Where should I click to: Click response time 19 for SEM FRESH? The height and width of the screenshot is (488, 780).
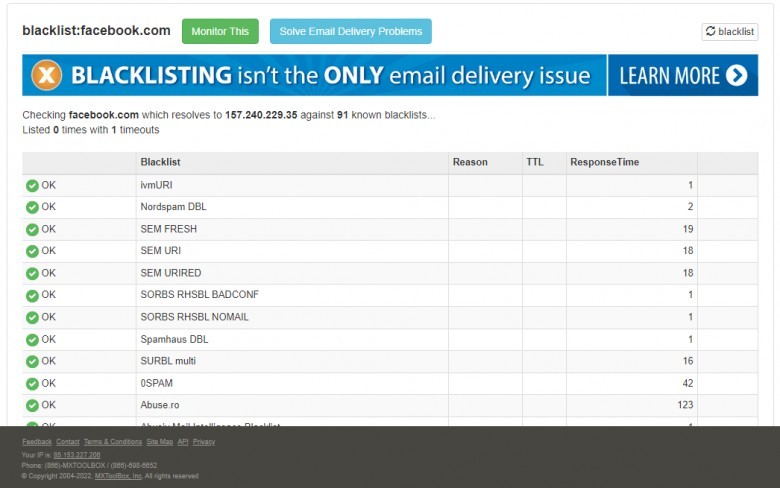pos(688,229)
